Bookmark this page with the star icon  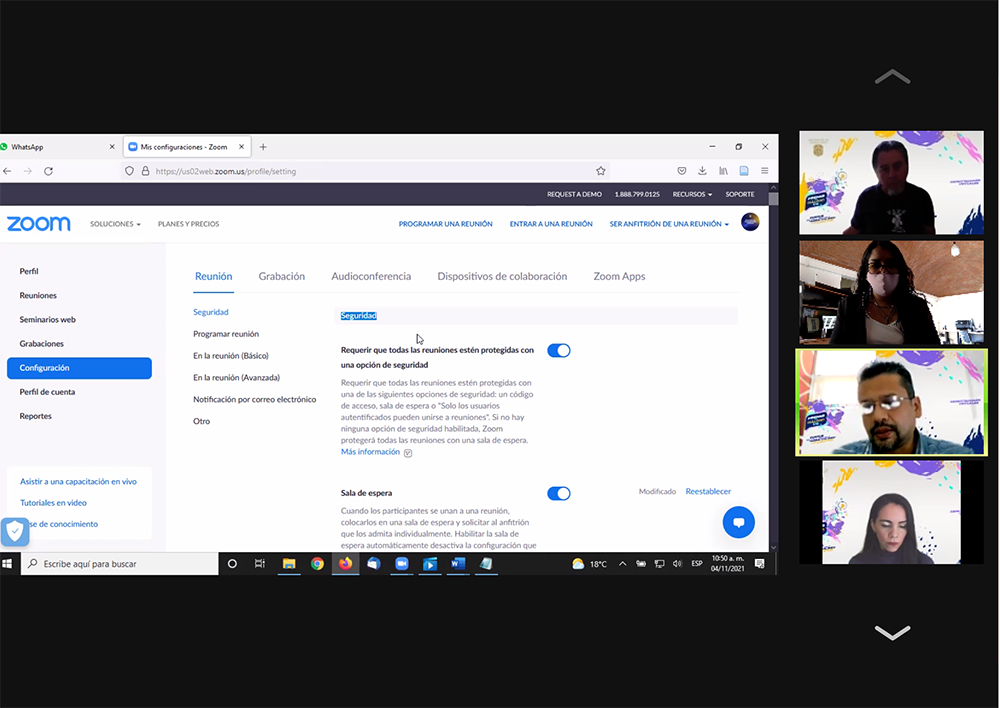tap(600, 171)
